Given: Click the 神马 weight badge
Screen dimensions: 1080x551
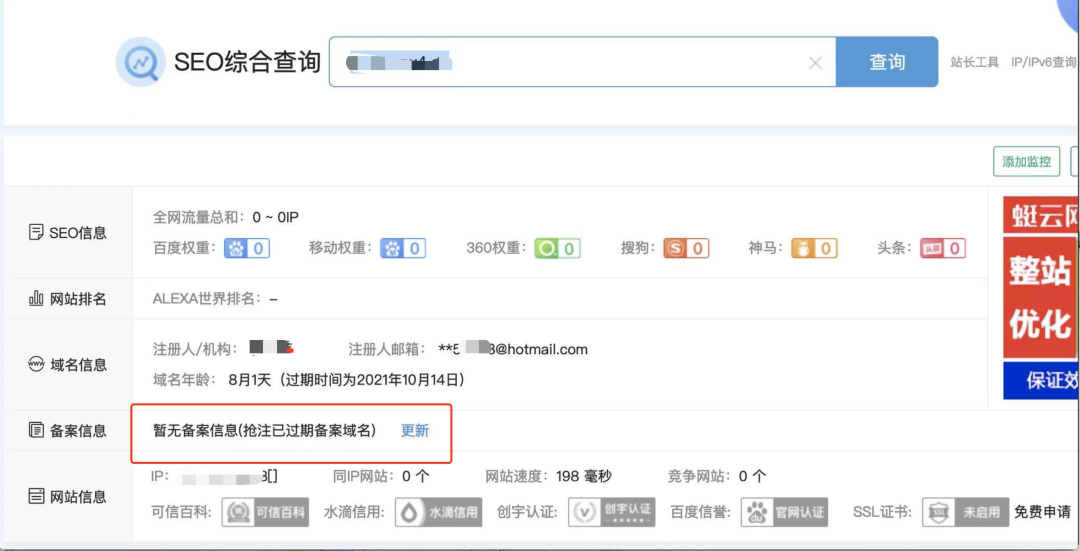Looking at the screenshot, I should (814, 248).
